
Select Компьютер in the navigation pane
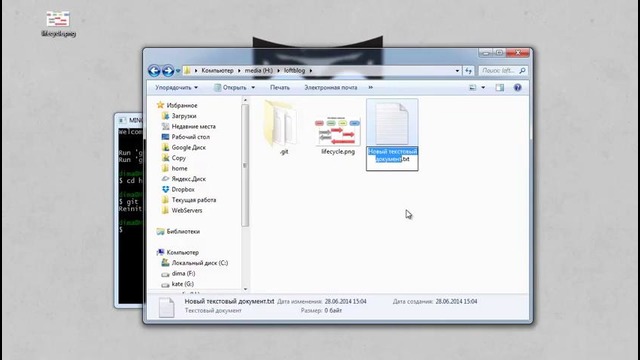(x=182, y=252)
